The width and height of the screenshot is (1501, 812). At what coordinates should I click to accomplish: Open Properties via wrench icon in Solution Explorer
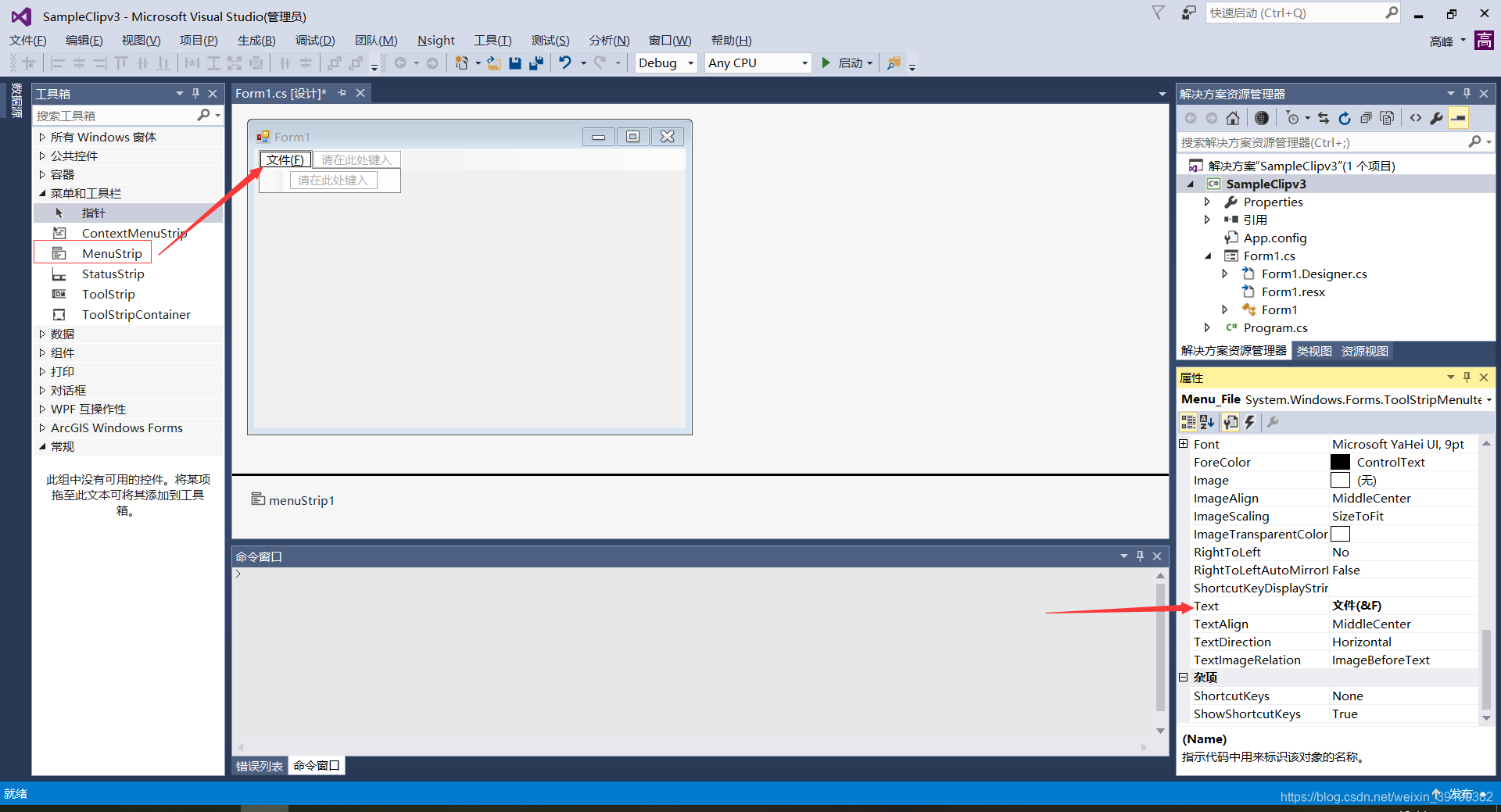[1437, 118]
